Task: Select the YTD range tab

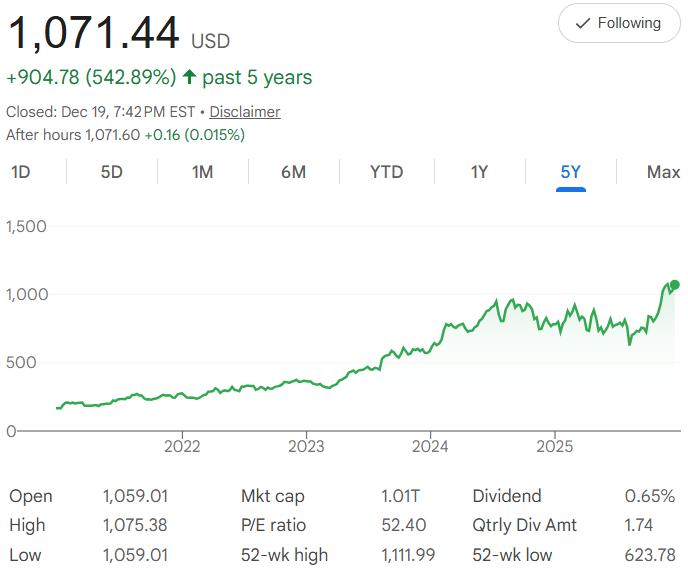Action: click(x=386, y=172)
